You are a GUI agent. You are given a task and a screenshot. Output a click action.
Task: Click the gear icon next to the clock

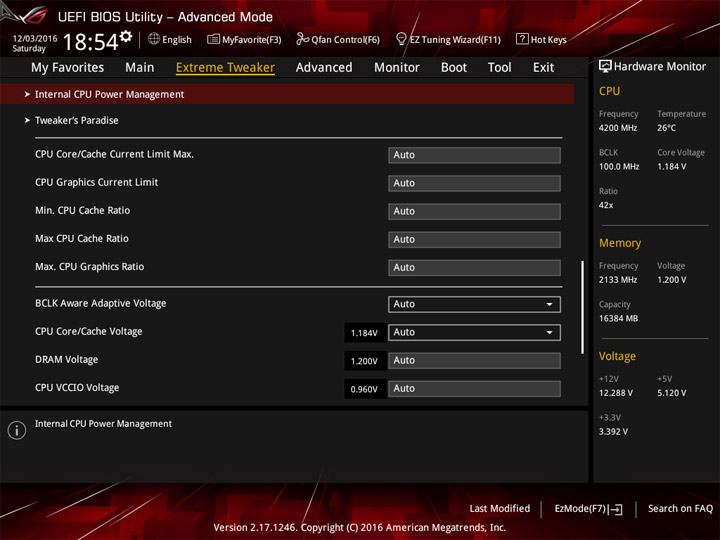[126, 37]
